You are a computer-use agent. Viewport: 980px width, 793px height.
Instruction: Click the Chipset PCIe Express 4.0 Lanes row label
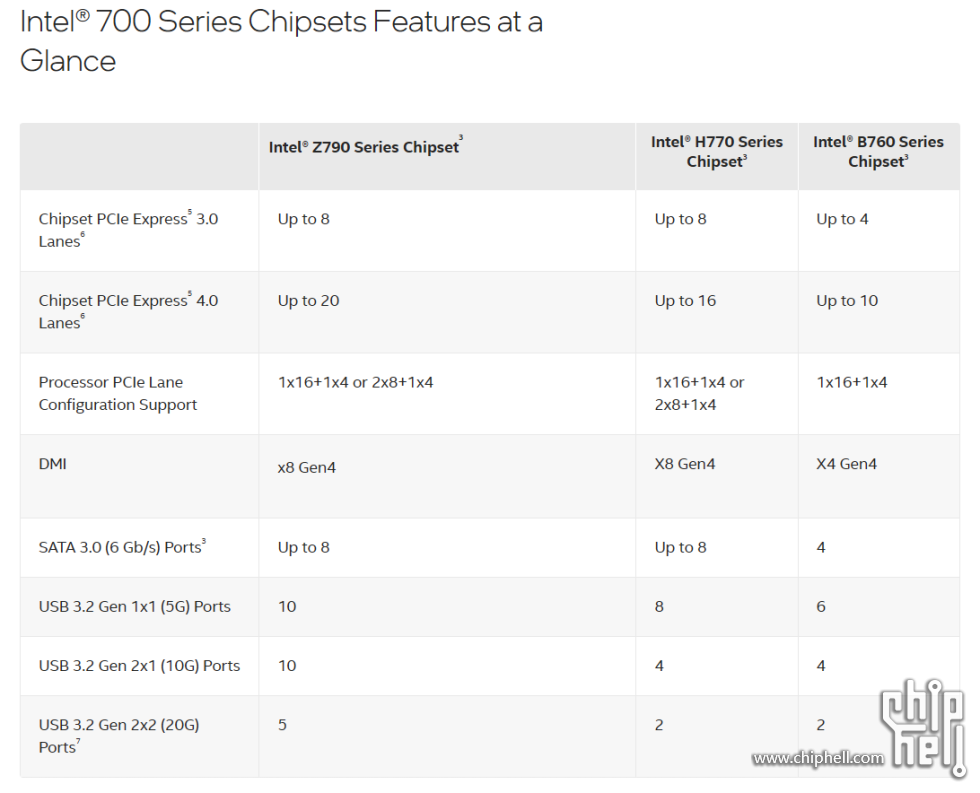[128, 312]
